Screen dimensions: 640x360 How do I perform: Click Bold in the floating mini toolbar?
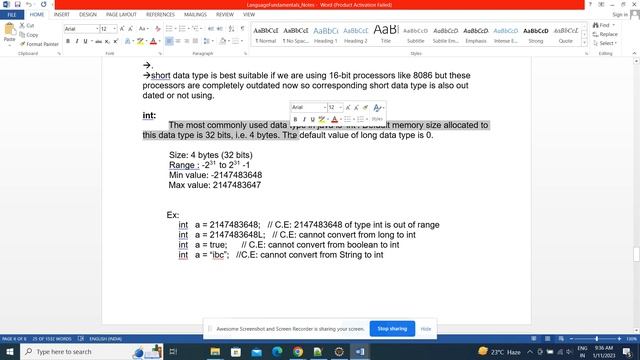coord(296,119)
